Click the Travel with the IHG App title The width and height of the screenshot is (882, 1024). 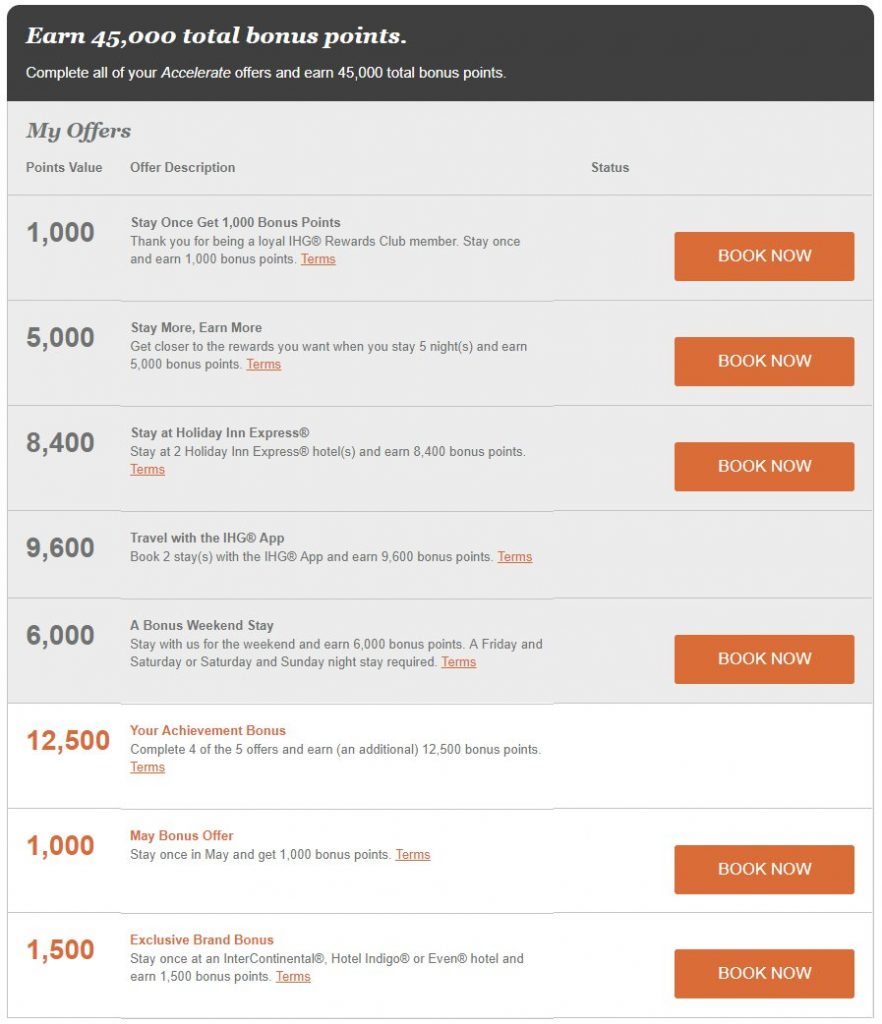pos(207,538)
